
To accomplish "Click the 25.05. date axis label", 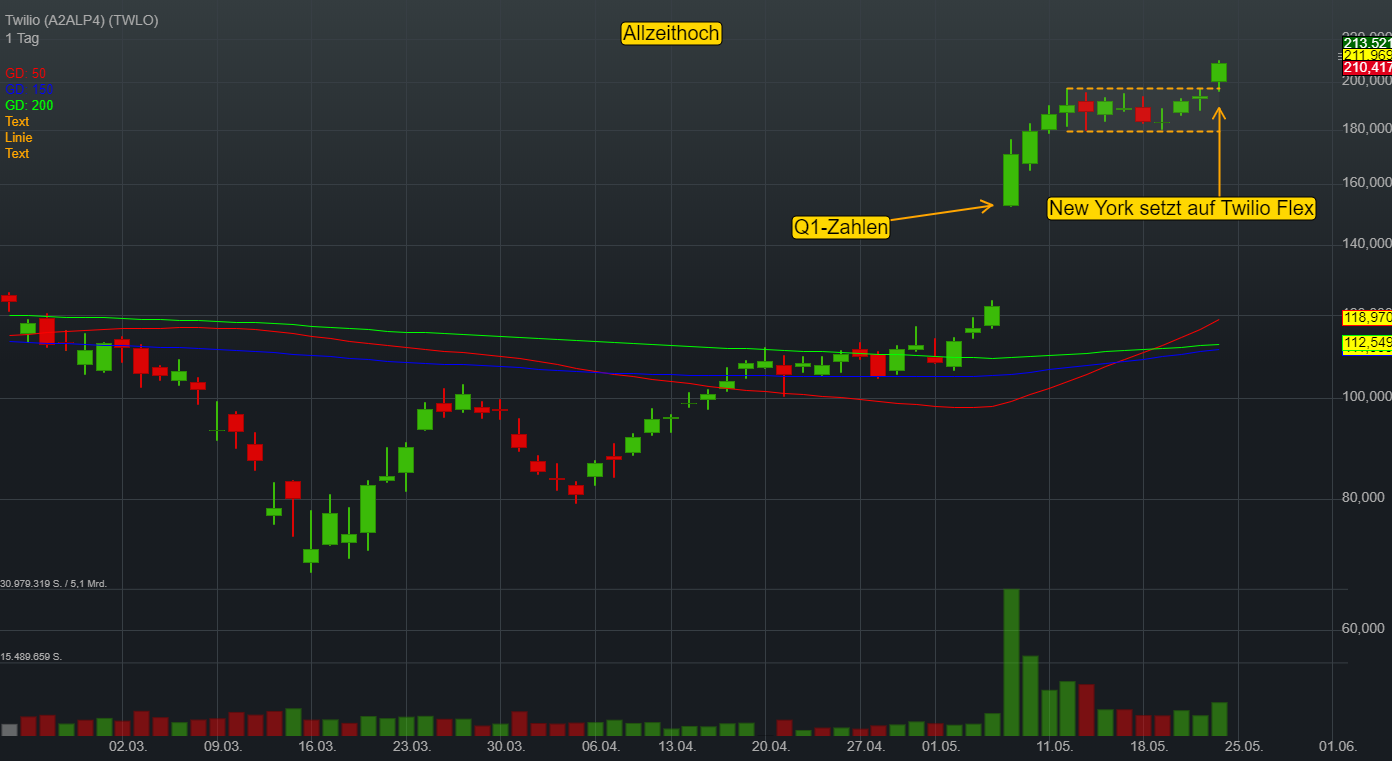I will pyautogui.click(x=1244, y=747).
